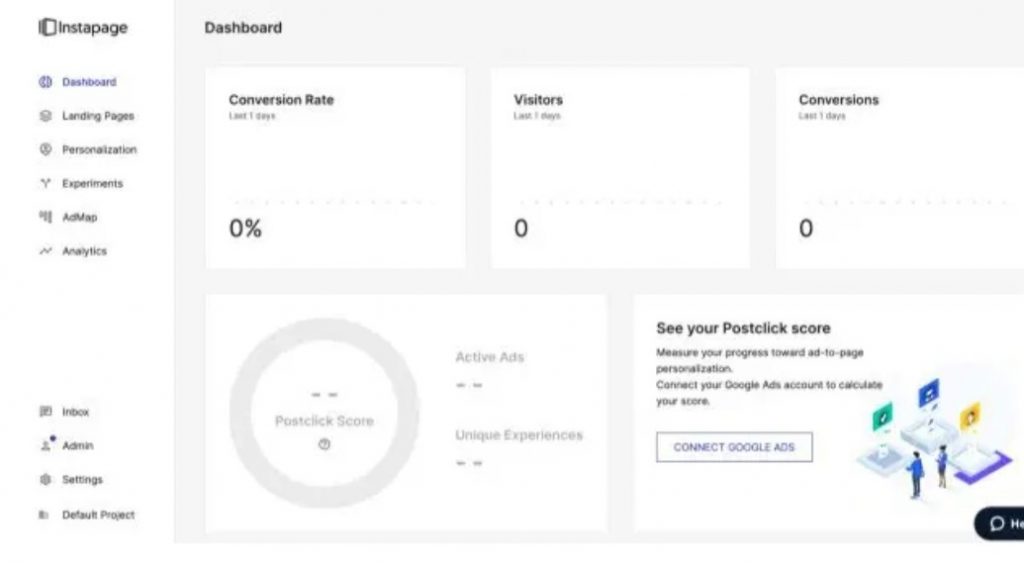Select the Visitors stat card
Image resolution: width=1024 pixels, height=563 pixels.
click(620, 168)
